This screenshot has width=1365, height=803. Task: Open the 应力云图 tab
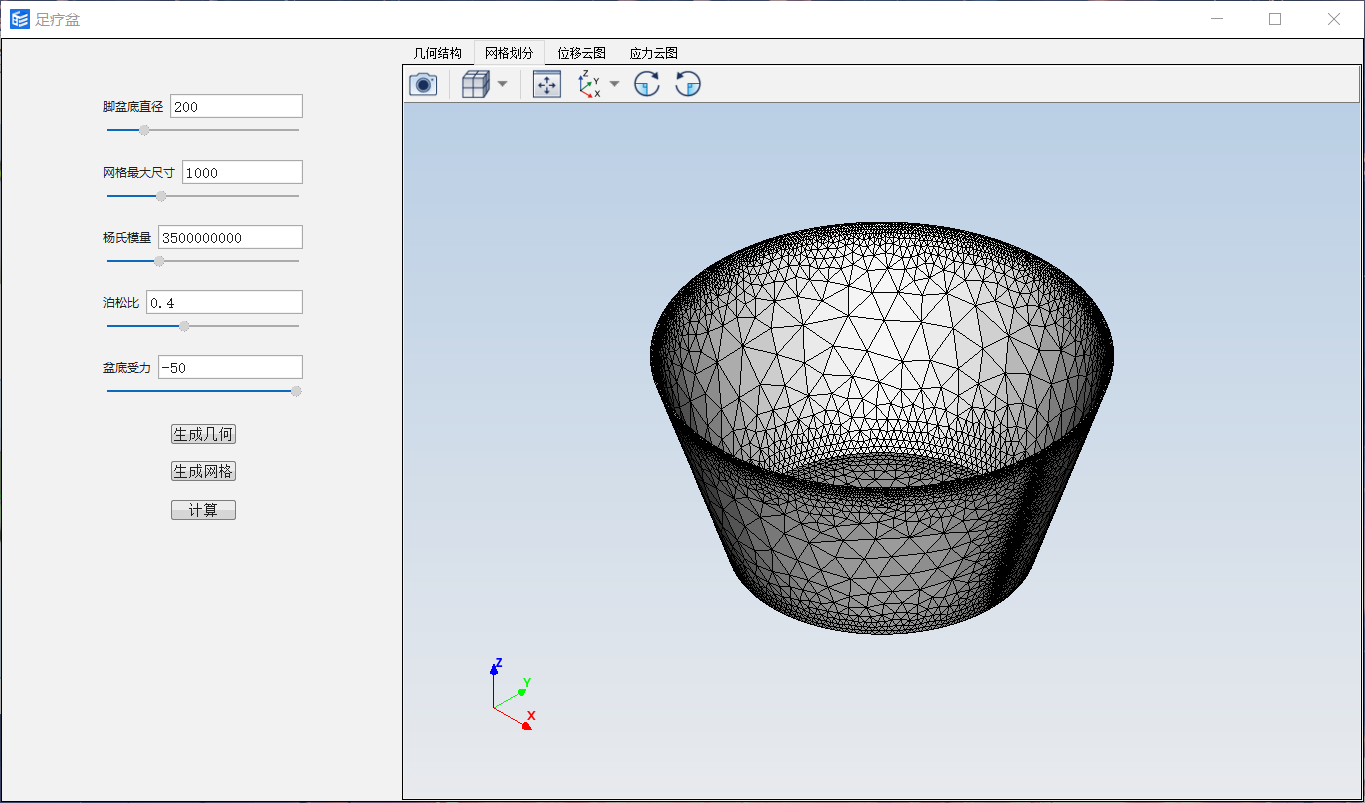pos(653,53)
